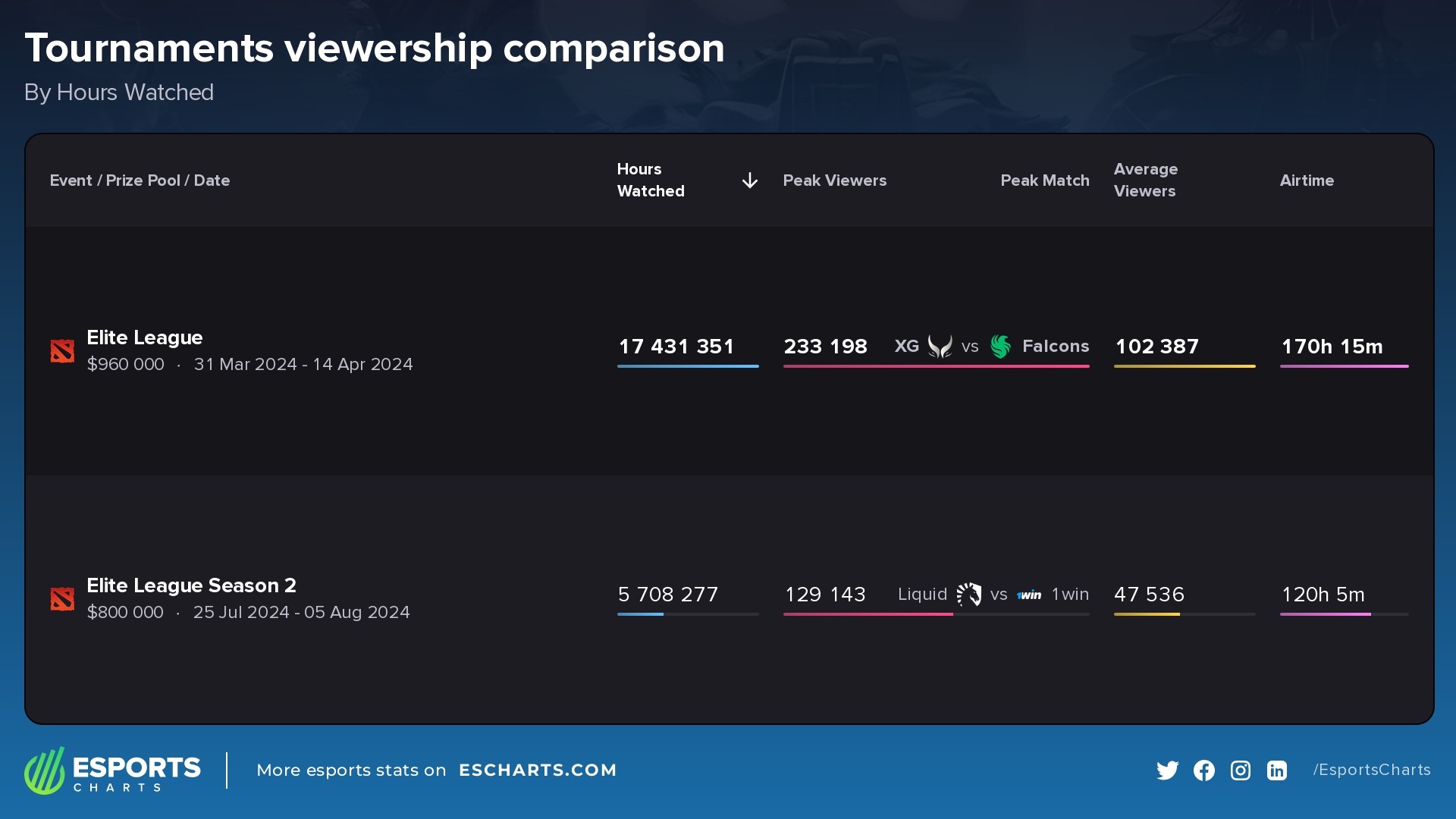Viewport: 1456px width, 819px height.
Task: Click the Hours Watched sort arrow
Action: (x=749, y=180)
